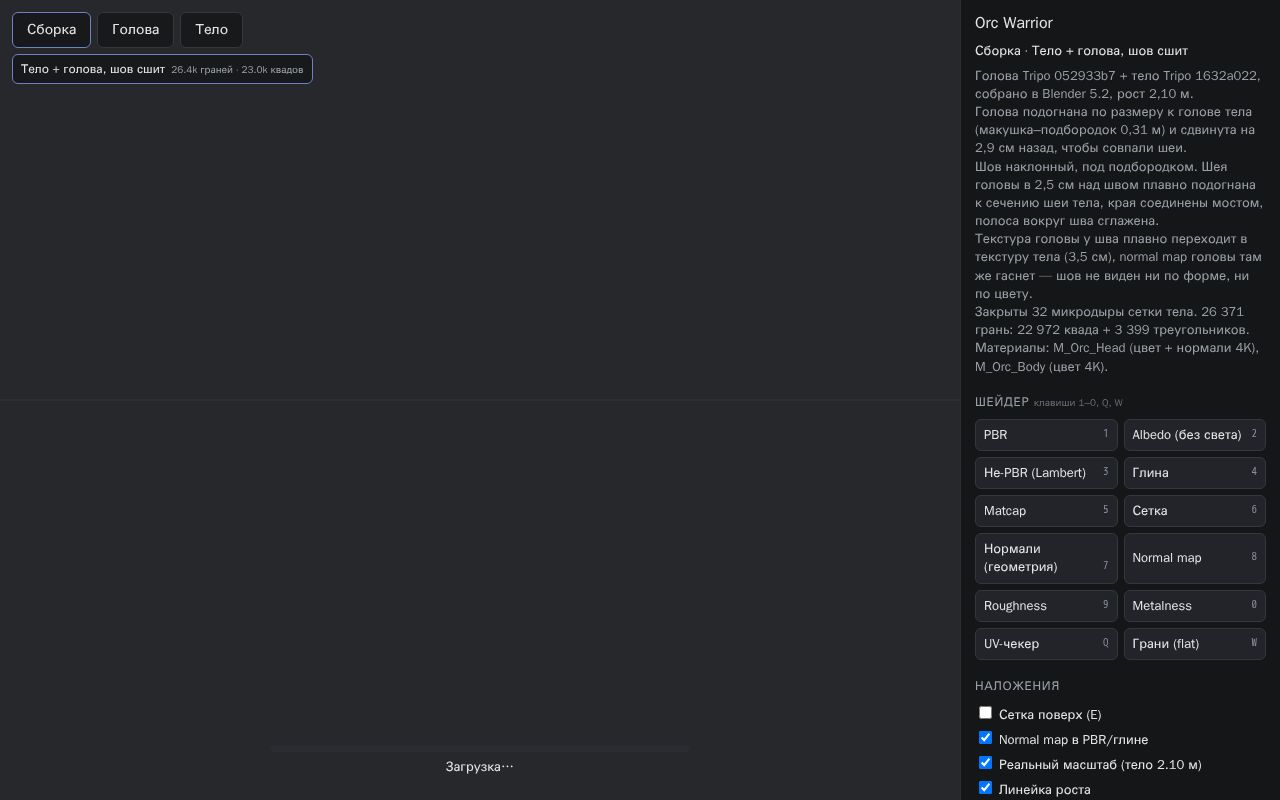Display the Normal map shader
The image size is (1280, 800).
point(1195,558)
